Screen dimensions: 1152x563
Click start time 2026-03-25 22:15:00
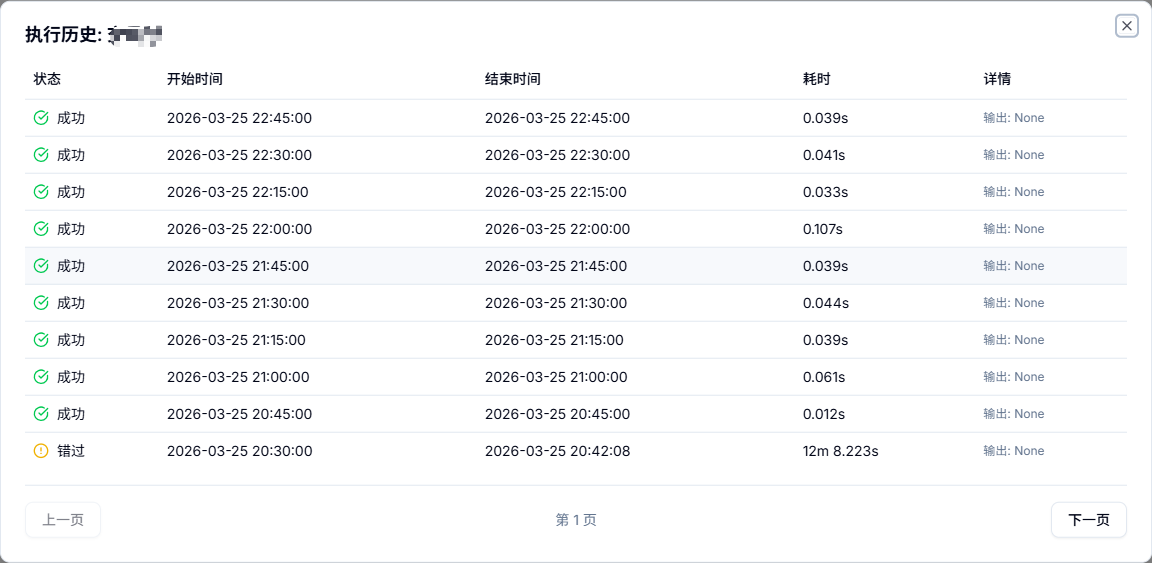pyautogui.click(x=238, y=192)
